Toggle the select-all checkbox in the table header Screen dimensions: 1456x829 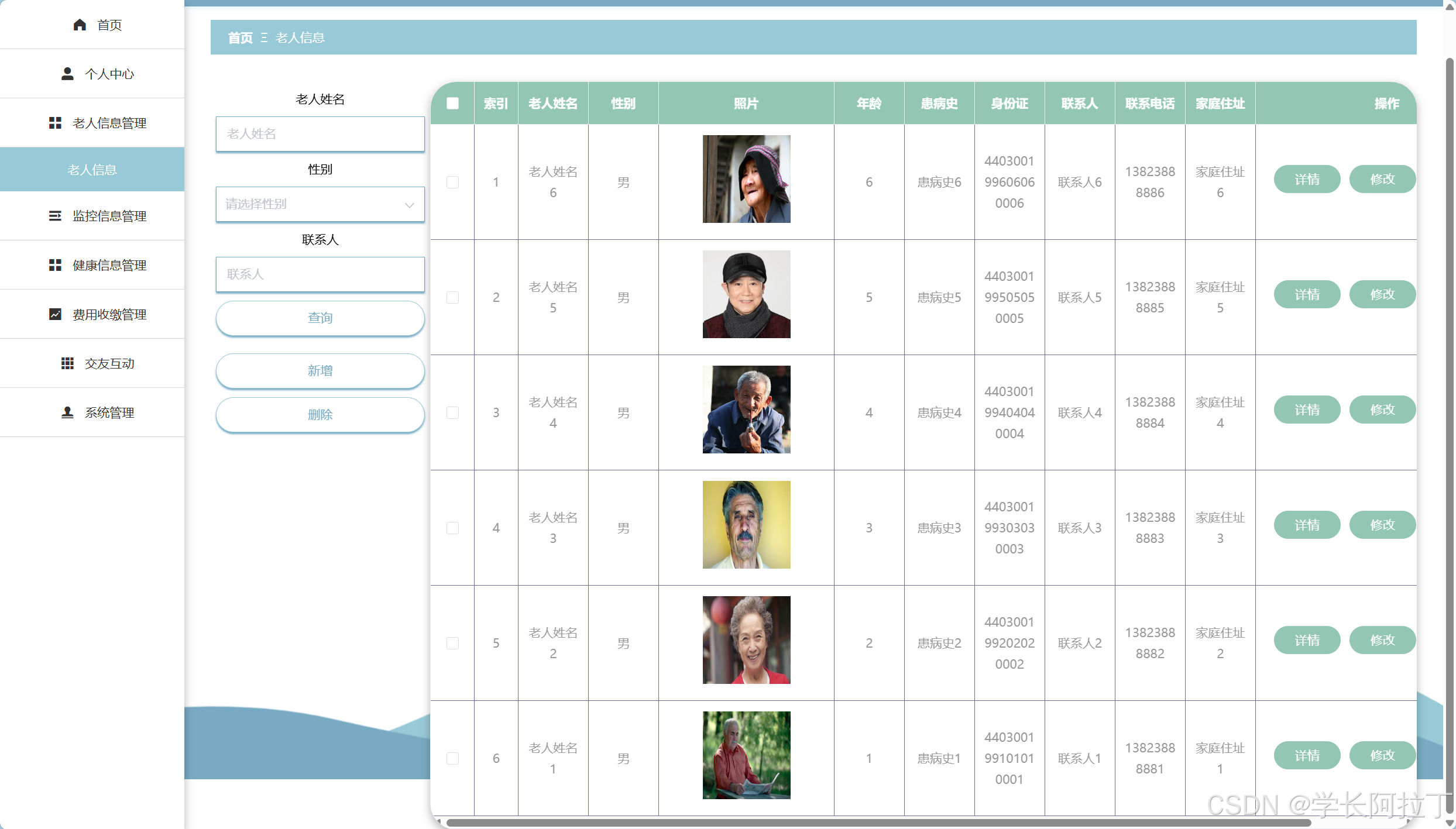[452, 104]
